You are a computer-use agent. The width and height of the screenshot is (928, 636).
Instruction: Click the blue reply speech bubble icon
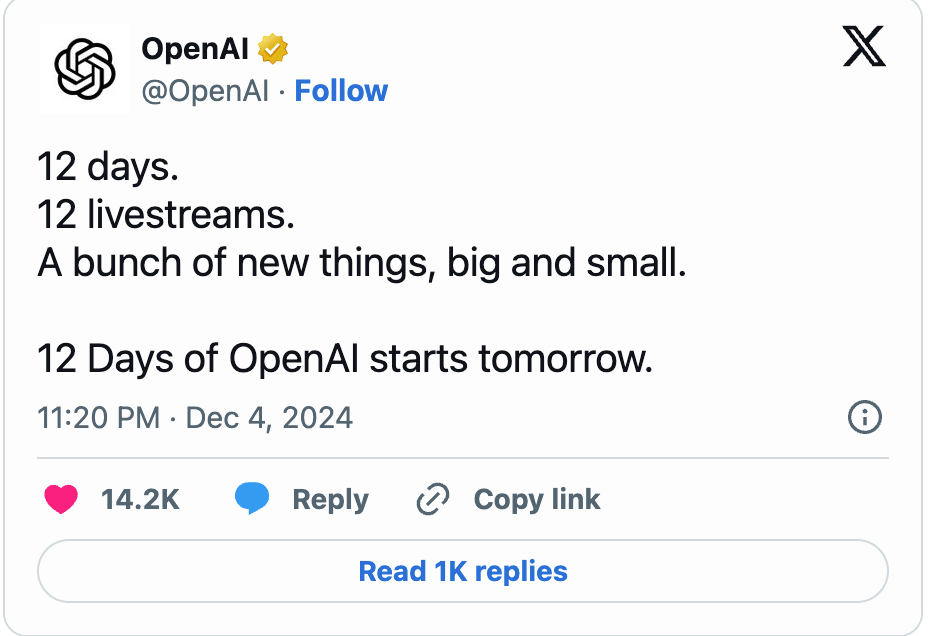tap(252, 498)
